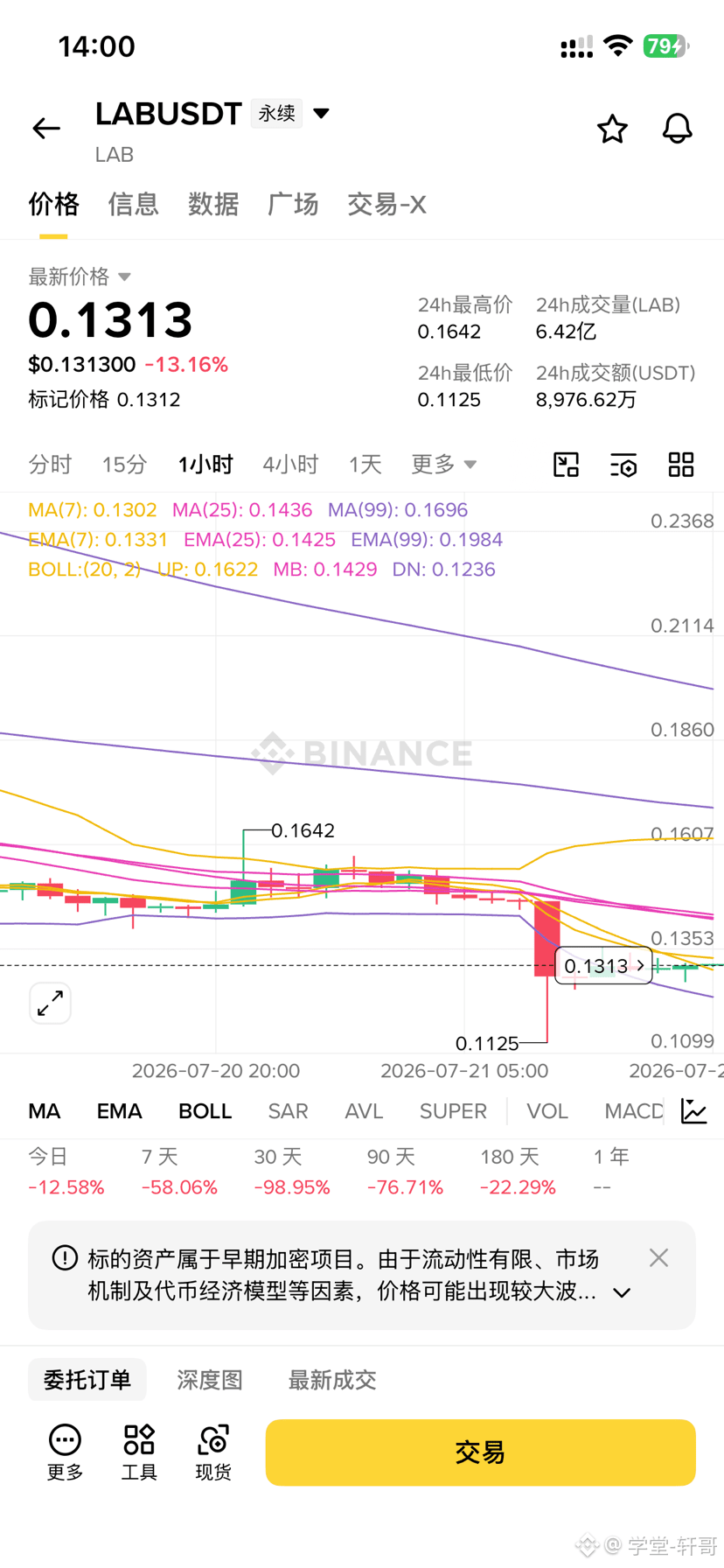This screenshot has height=1568, width=724.
Task: Open chart indicator settings icon
Action: [623, 465]
